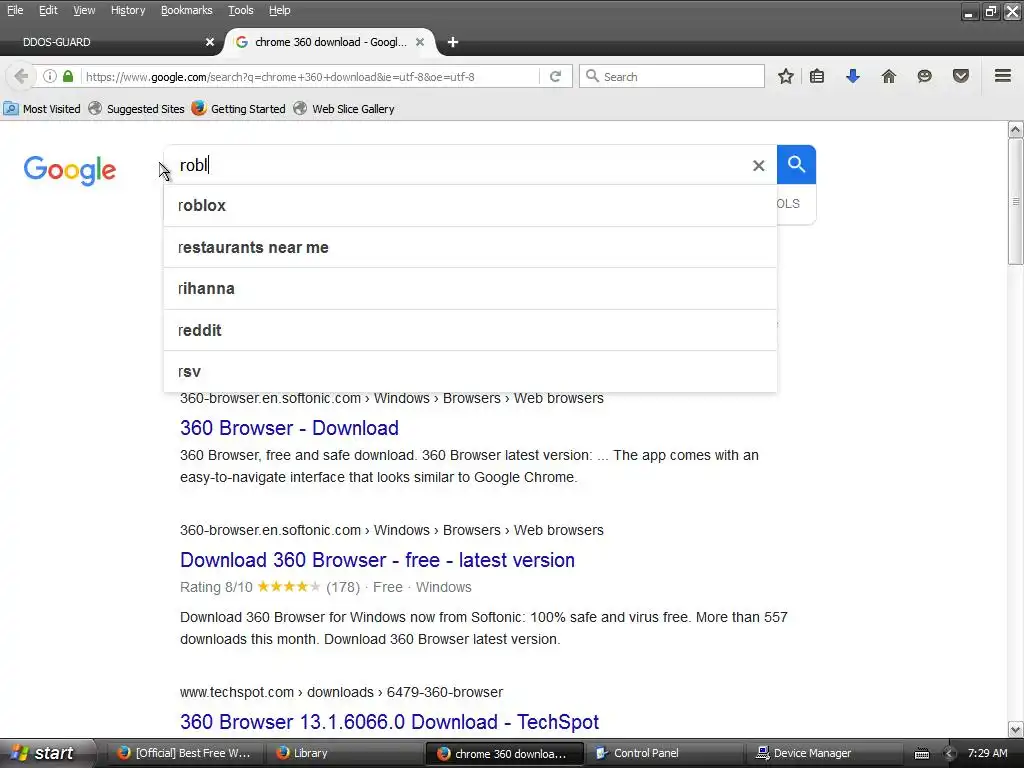Viewport: 1024px width, 768px height.
Task: Click the page scrollbar down arrow
Action: pos(1015,729)
